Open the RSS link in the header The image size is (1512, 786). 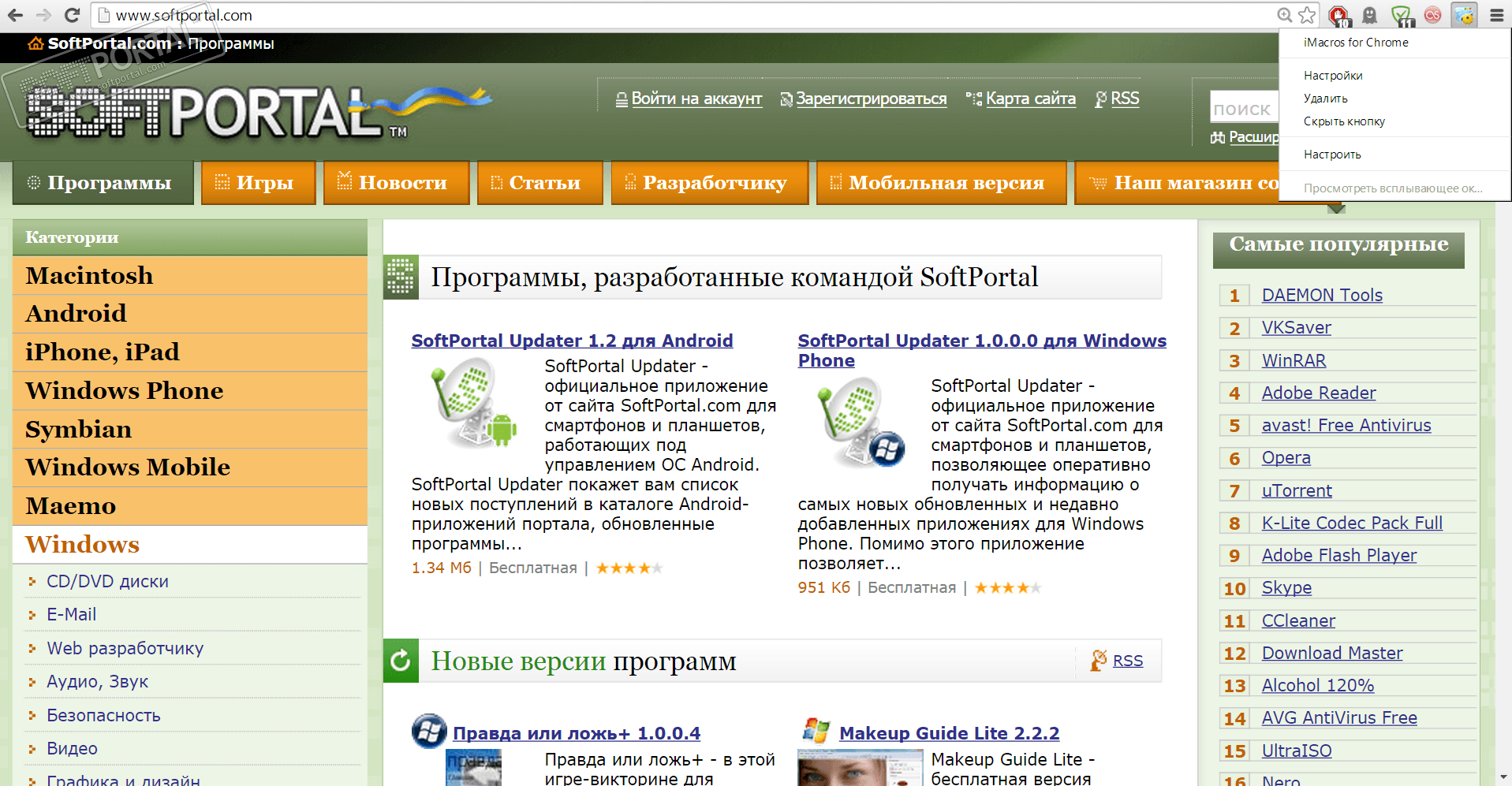pos(1125,99)
